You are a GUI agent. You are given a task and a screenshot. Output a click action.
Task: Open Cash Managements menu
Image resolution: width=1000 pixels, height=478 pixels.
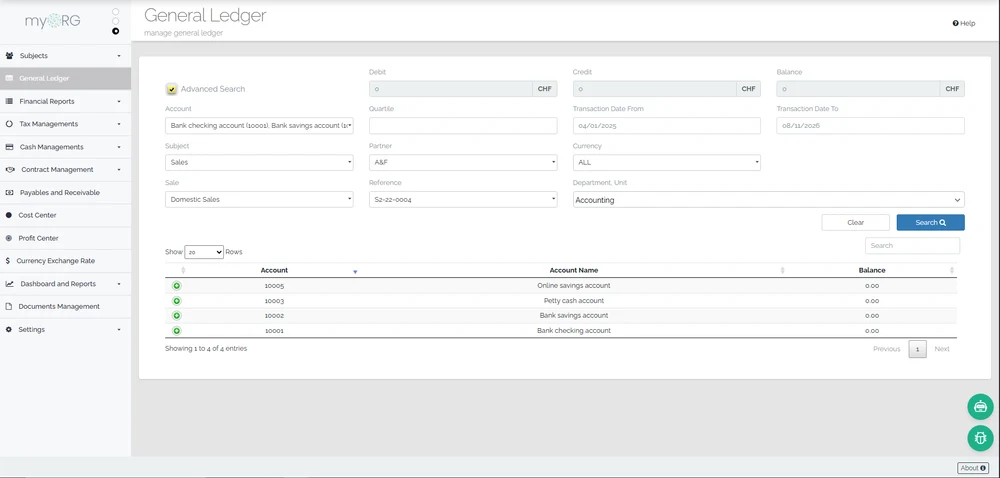(65, 147)
